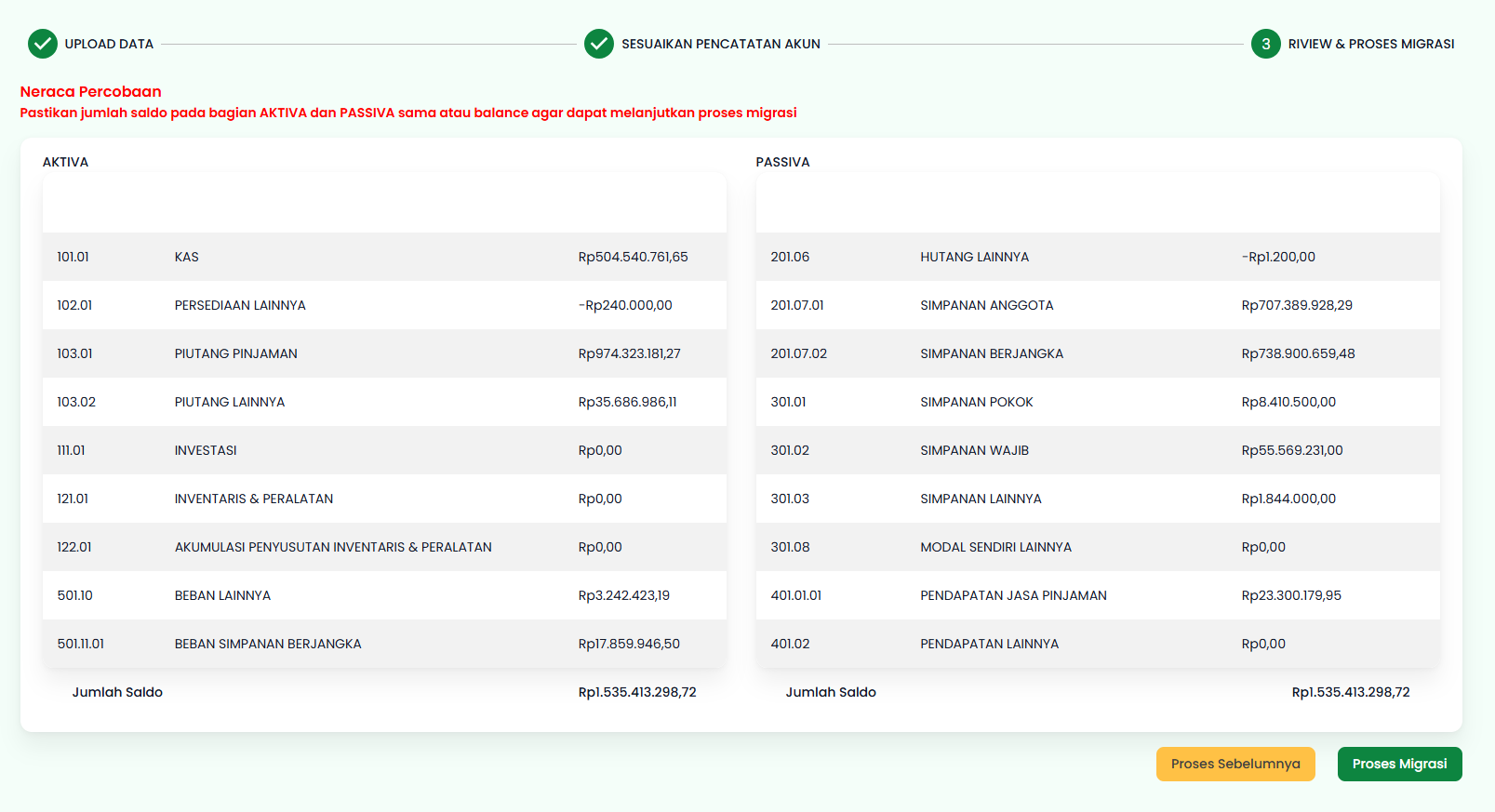
Task: Click the Sesuaikan Pencatatan Akun checkmark icon
Action: pyautogui.click(x=599, y=44)
